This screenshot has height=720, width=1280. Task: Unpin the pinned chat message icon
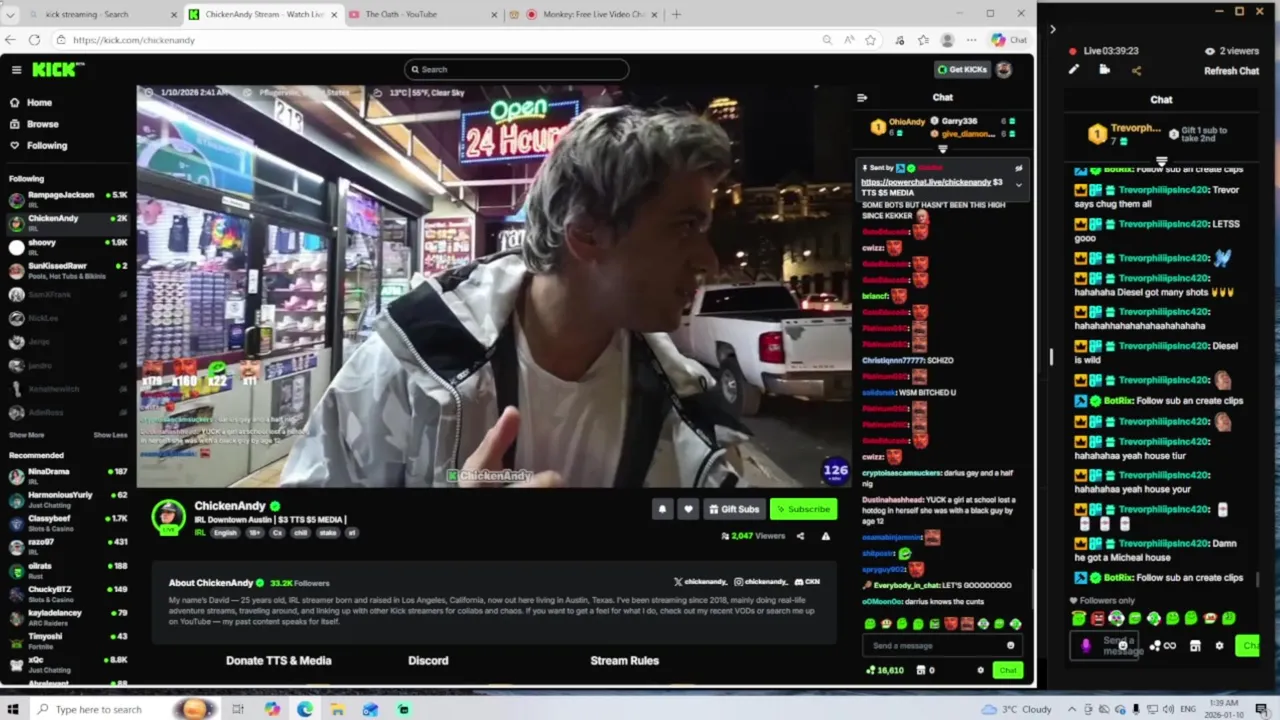tap(1019, 168)
